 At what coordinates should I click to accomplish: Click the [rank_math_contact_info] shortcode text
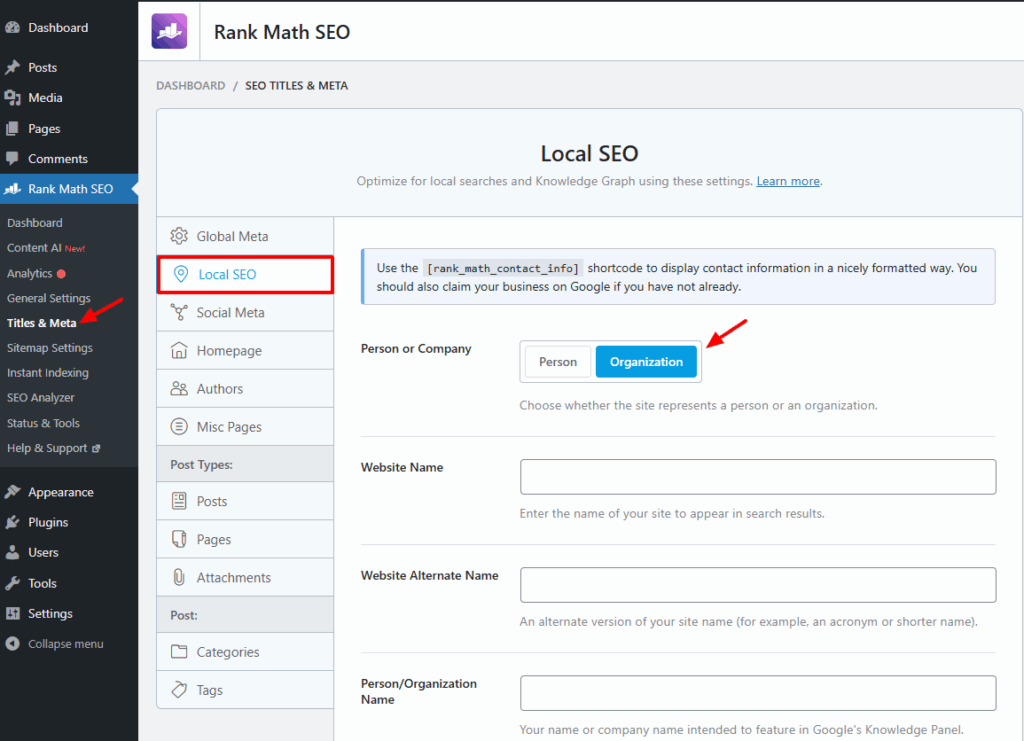coord(503,268)
